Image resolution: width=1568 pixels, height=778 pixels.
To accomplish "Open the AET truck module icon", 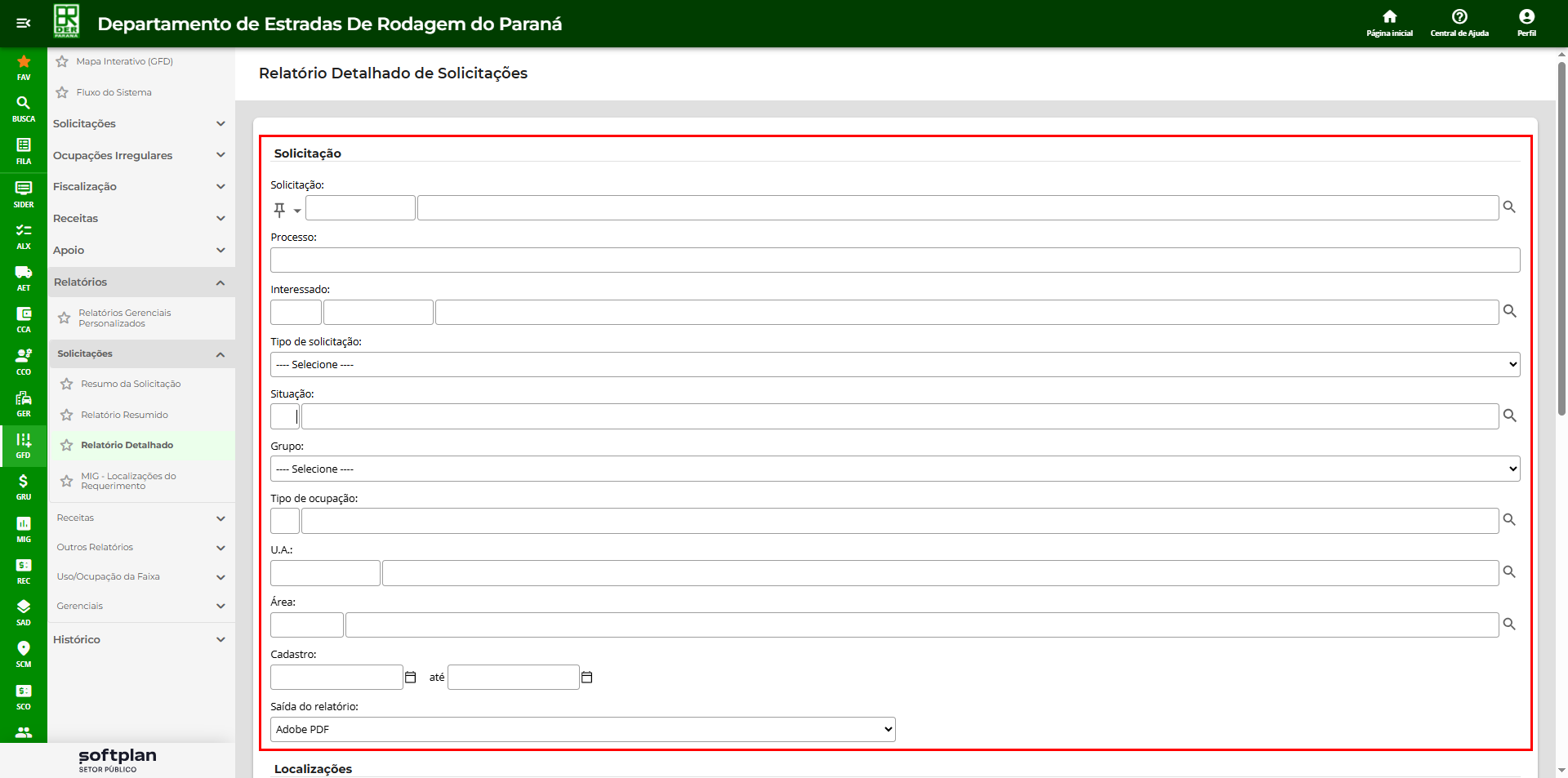I will click(23, 277).
